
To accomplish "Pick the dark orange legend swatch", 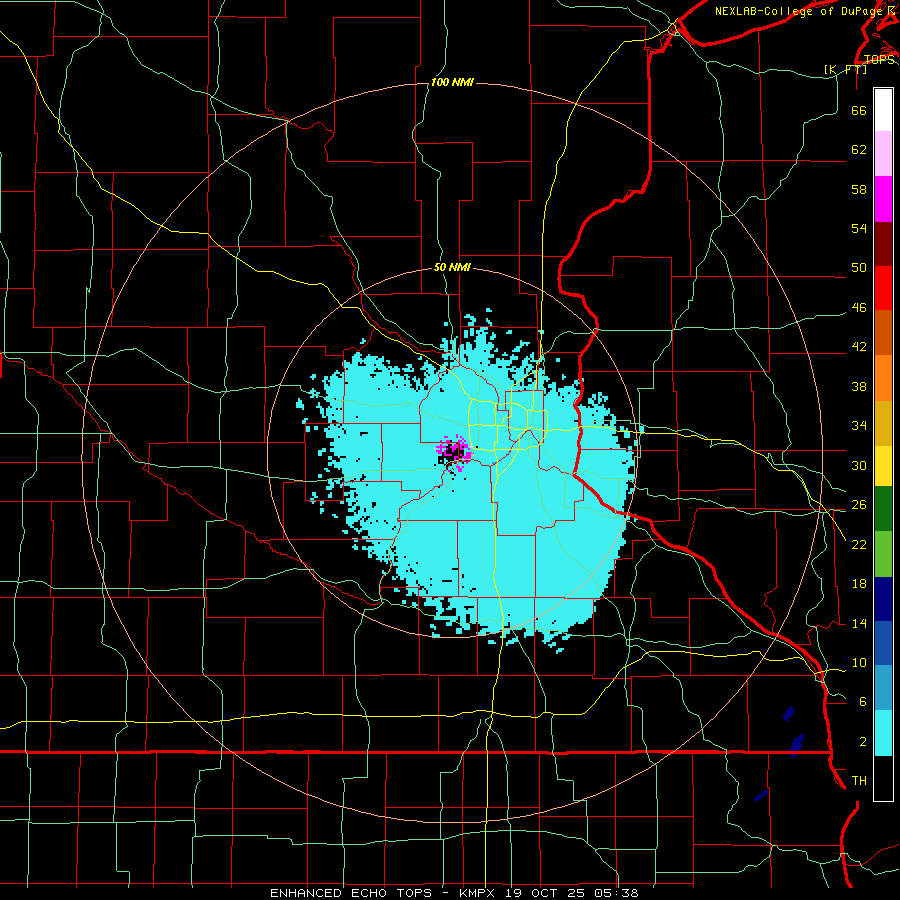I will (883, 332).
